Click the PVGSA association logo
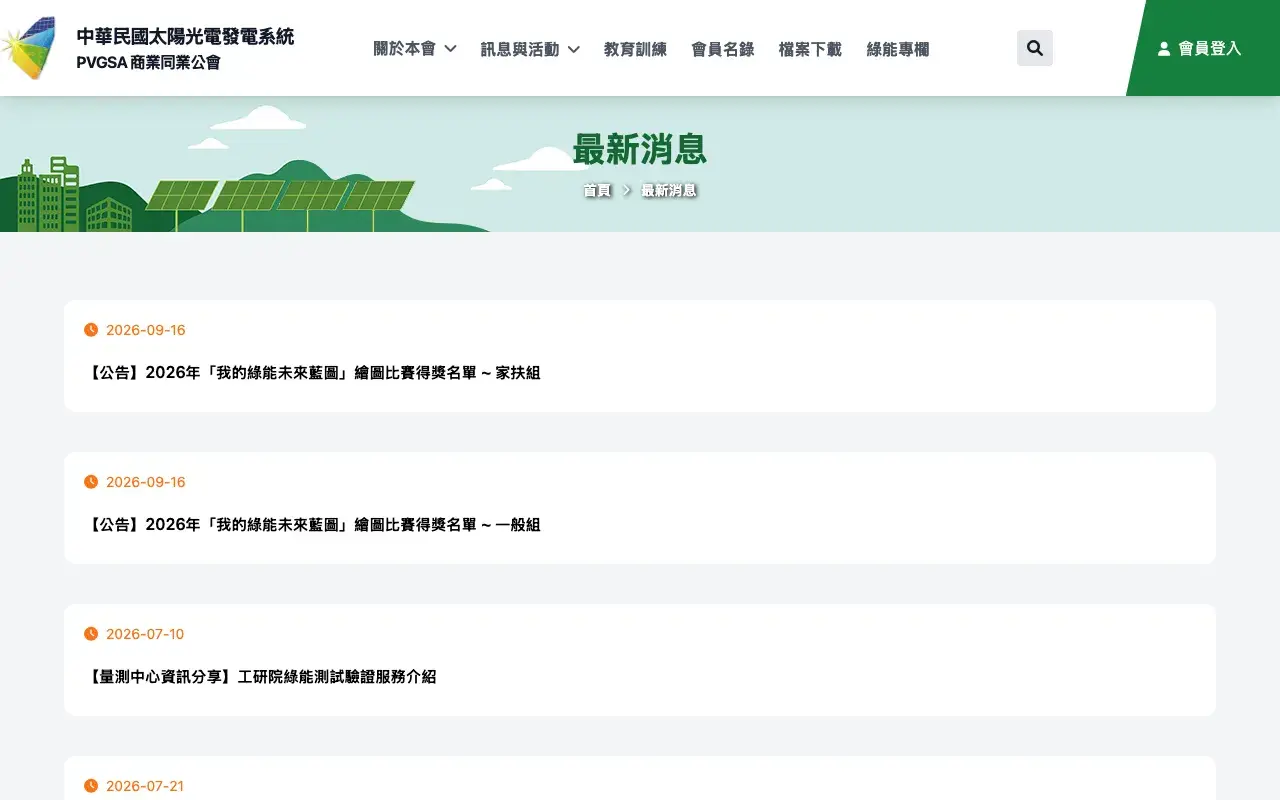Viewport: 1280px width, 800px height. click(28, 48)
